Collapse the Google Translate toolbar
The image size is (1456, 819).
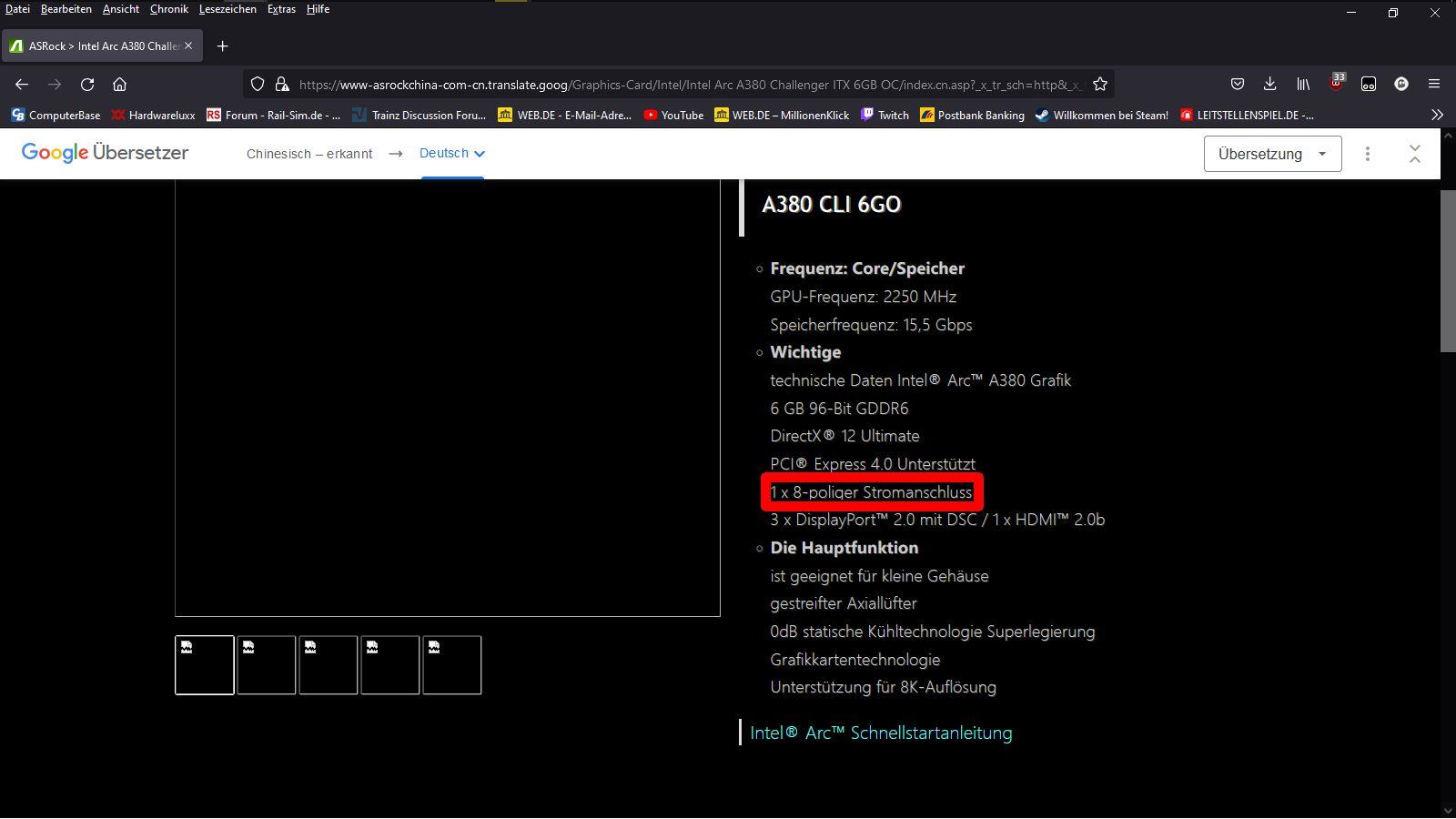click(1414, 154)
